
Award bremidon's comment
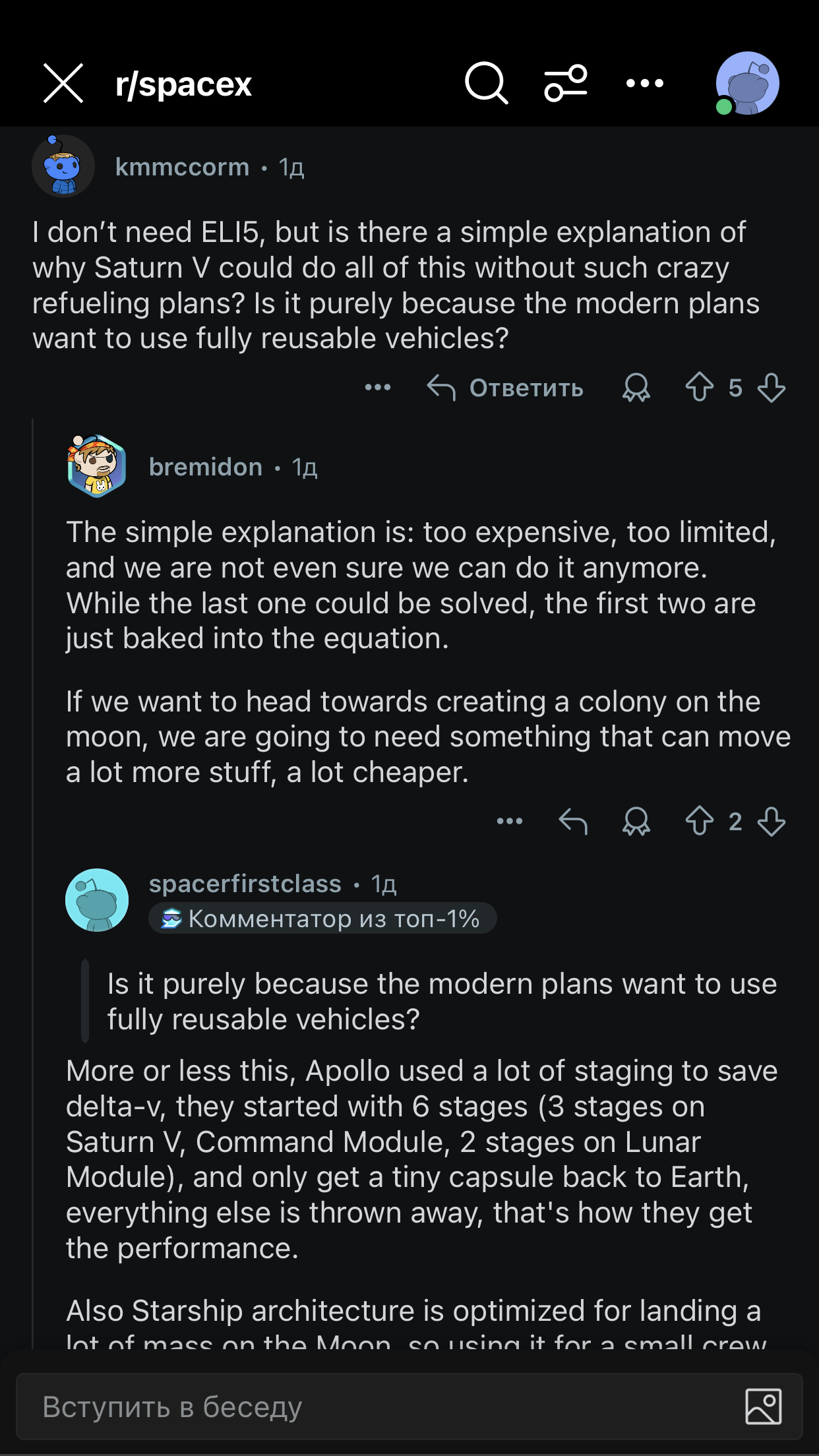(636, 822)
